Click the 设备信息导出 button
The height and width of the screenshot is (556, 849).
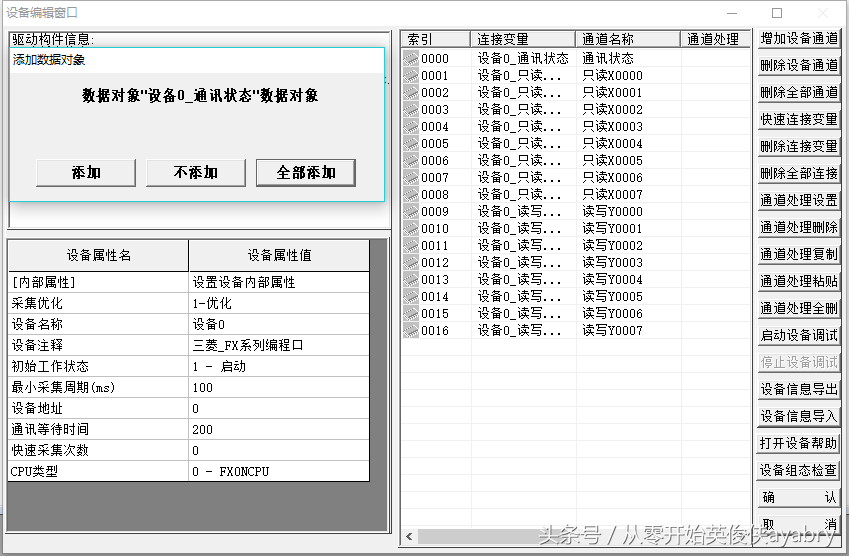pyautogui.click(x=798, y=390)
